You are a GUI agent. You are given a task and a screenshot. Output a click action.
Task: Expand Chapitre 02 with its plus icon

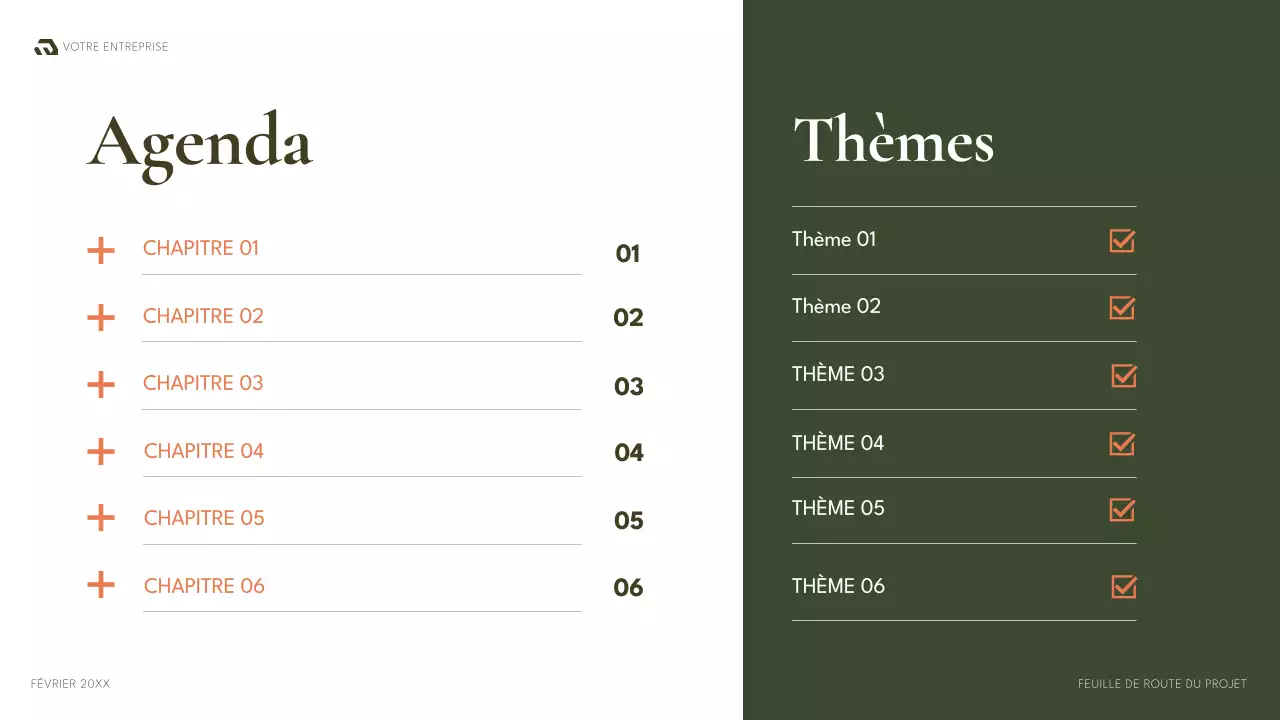click(101, 318)
